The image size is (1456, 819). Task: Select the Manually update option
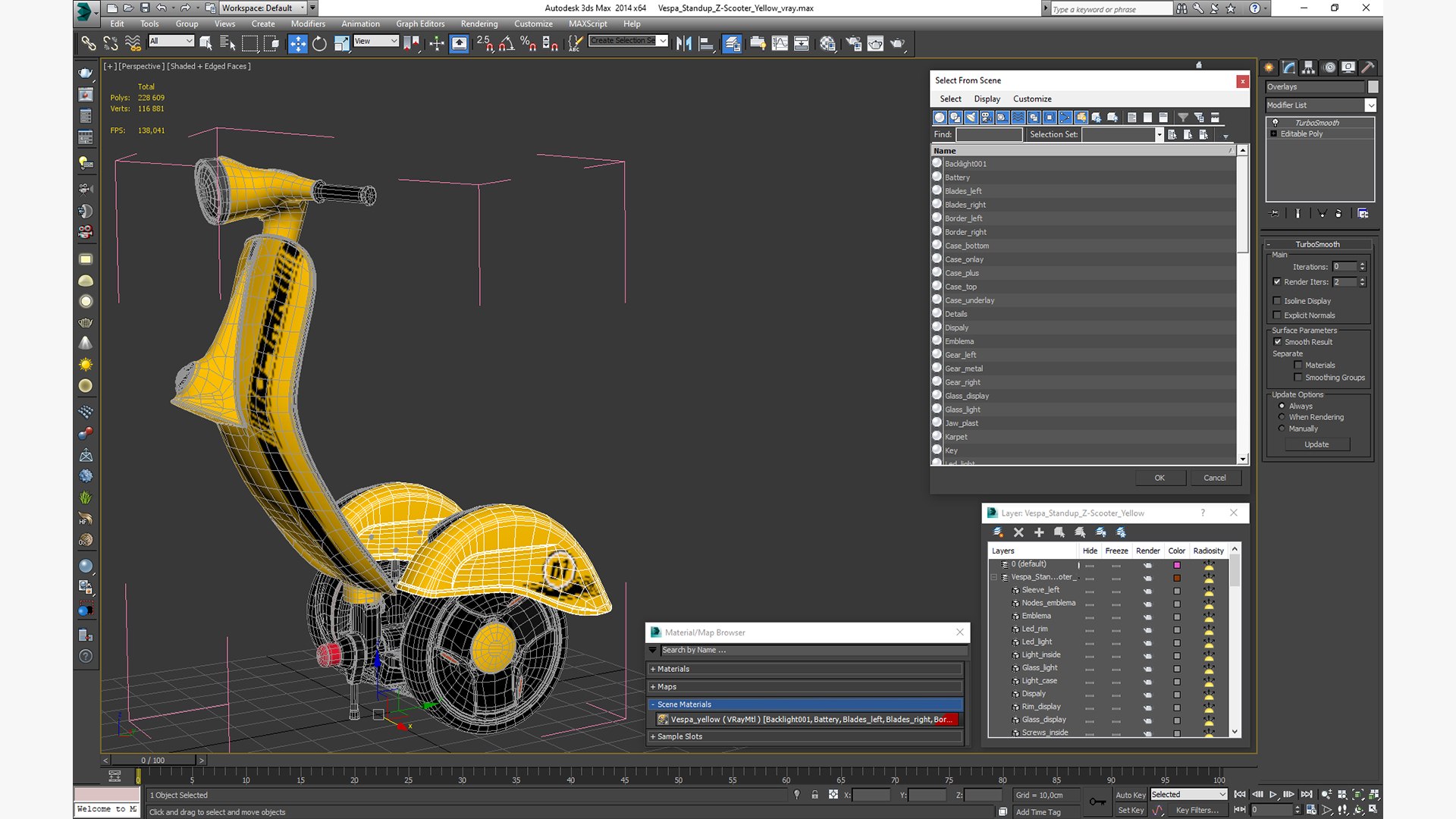pos(1282,428)
